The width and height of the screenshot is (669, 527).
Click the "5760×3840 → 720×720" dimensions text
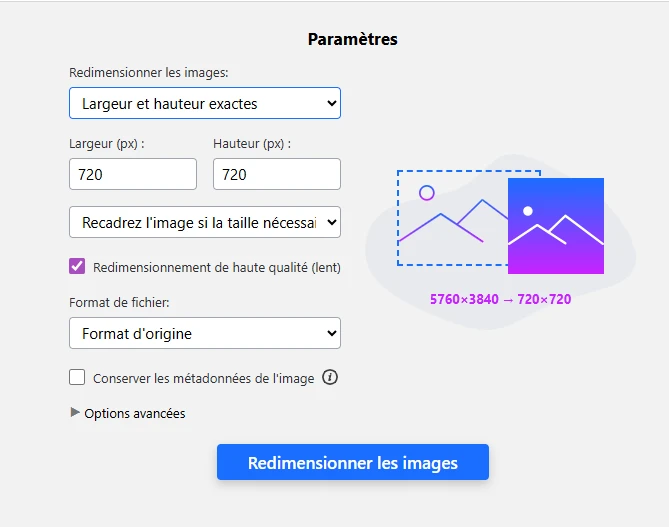pos(500,299)
